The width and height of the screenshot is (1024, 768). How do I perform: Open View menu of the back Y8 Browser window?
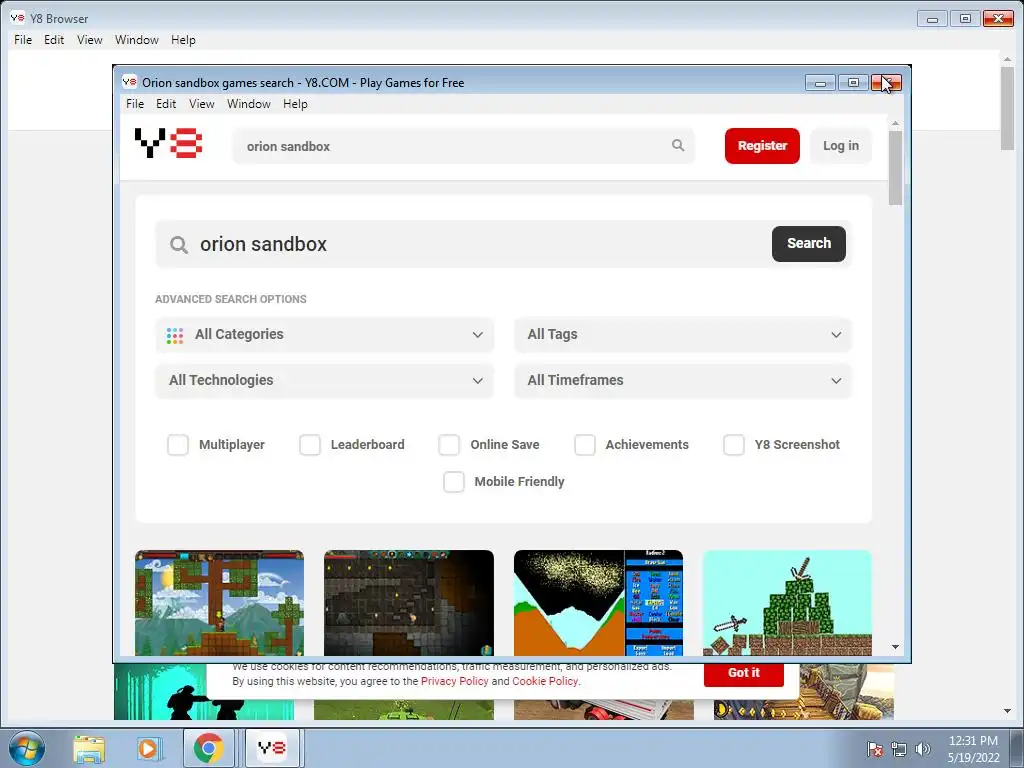[x=89, y=40]
